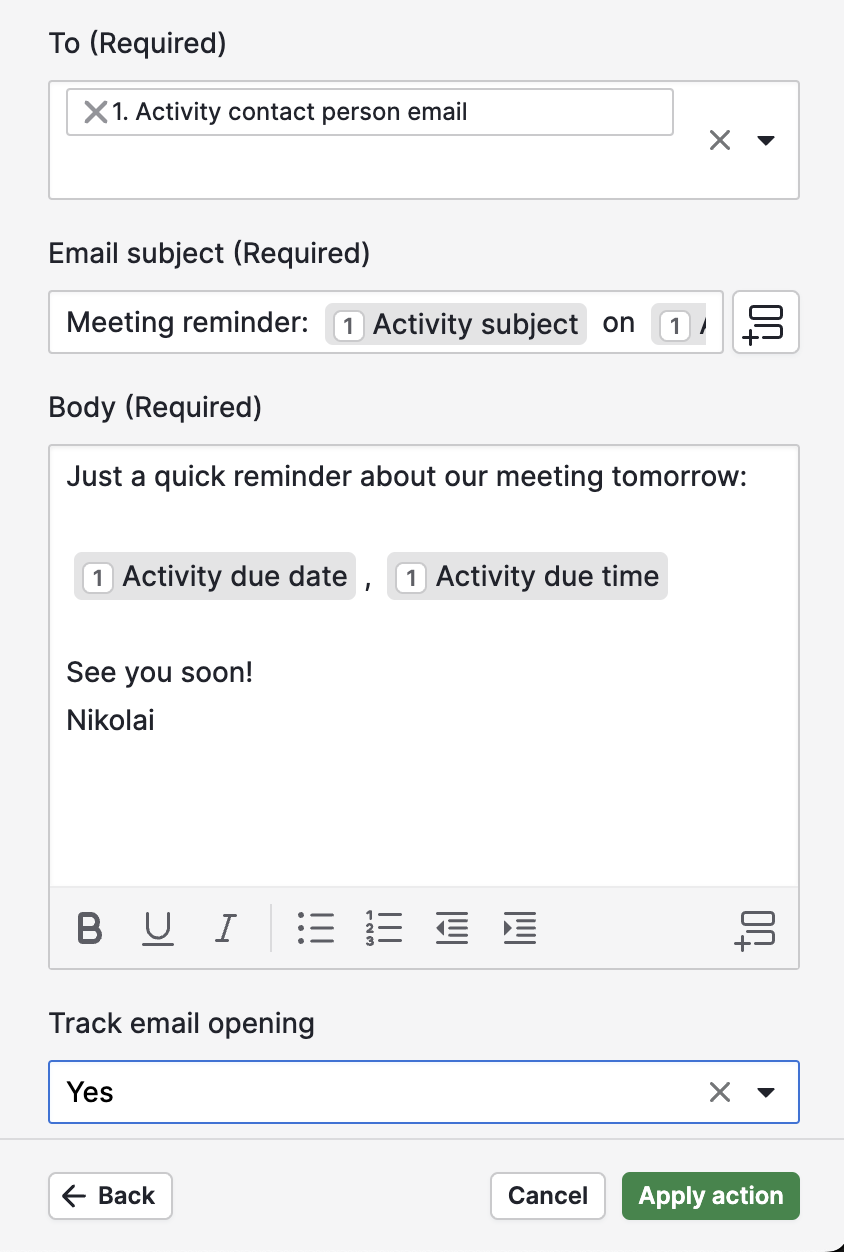
Task: Remove Activity contact person email recipient
Action: [x=95, y=112]
